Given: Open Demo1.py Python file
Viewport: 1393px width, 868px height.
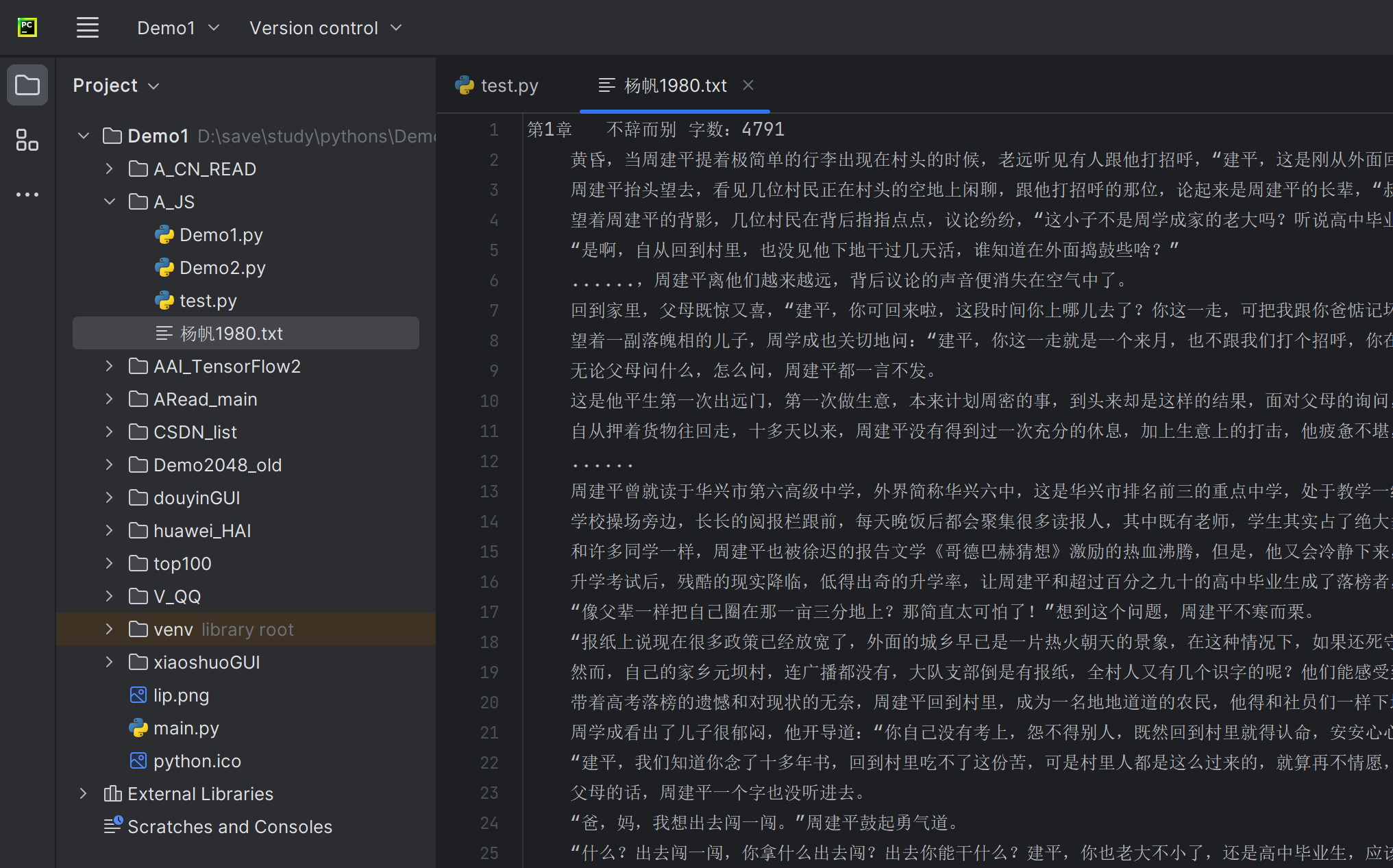Looking at the screenshot, I should coord(221,235).
